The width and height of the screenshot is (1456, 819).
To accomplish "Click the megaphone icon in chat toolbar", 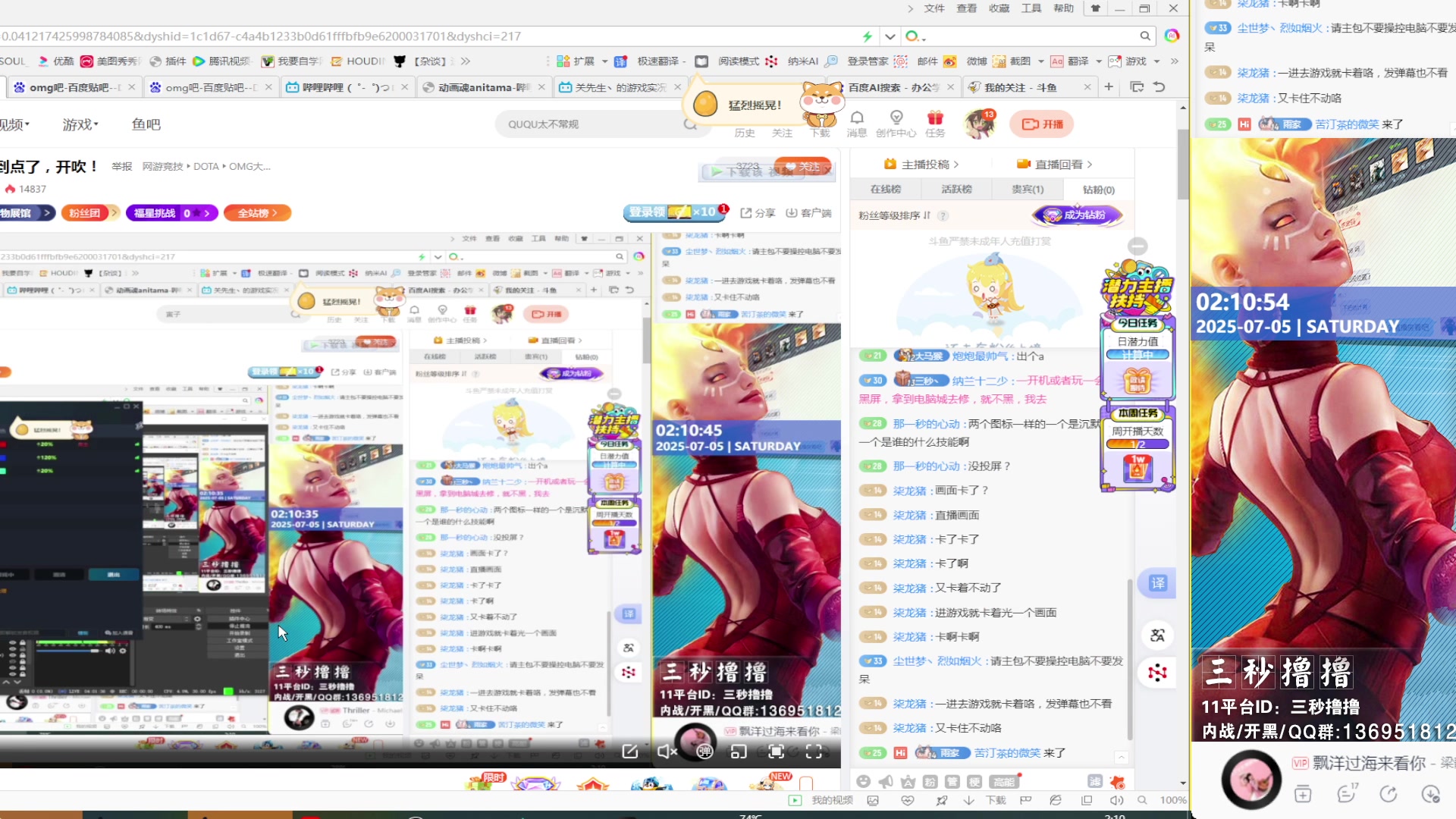I will pyautogui.click(x=885, y=782).
